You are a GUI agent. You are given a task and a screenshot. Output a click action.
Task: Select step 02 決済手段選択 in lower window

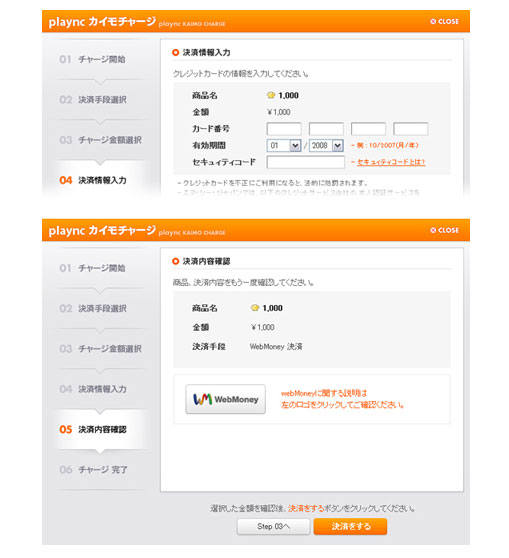(93, 308)
